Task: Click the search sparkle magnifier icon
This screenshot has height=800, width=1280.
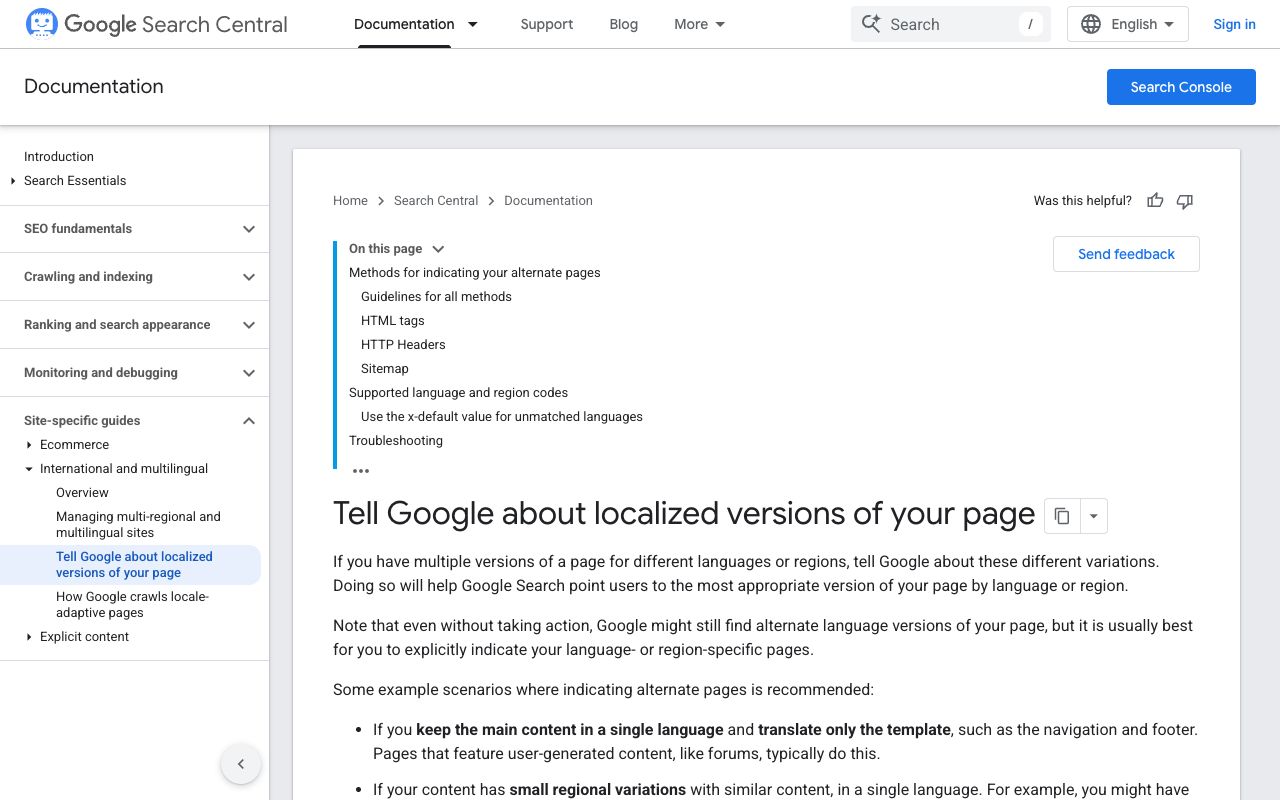Action: click(871, 24)
